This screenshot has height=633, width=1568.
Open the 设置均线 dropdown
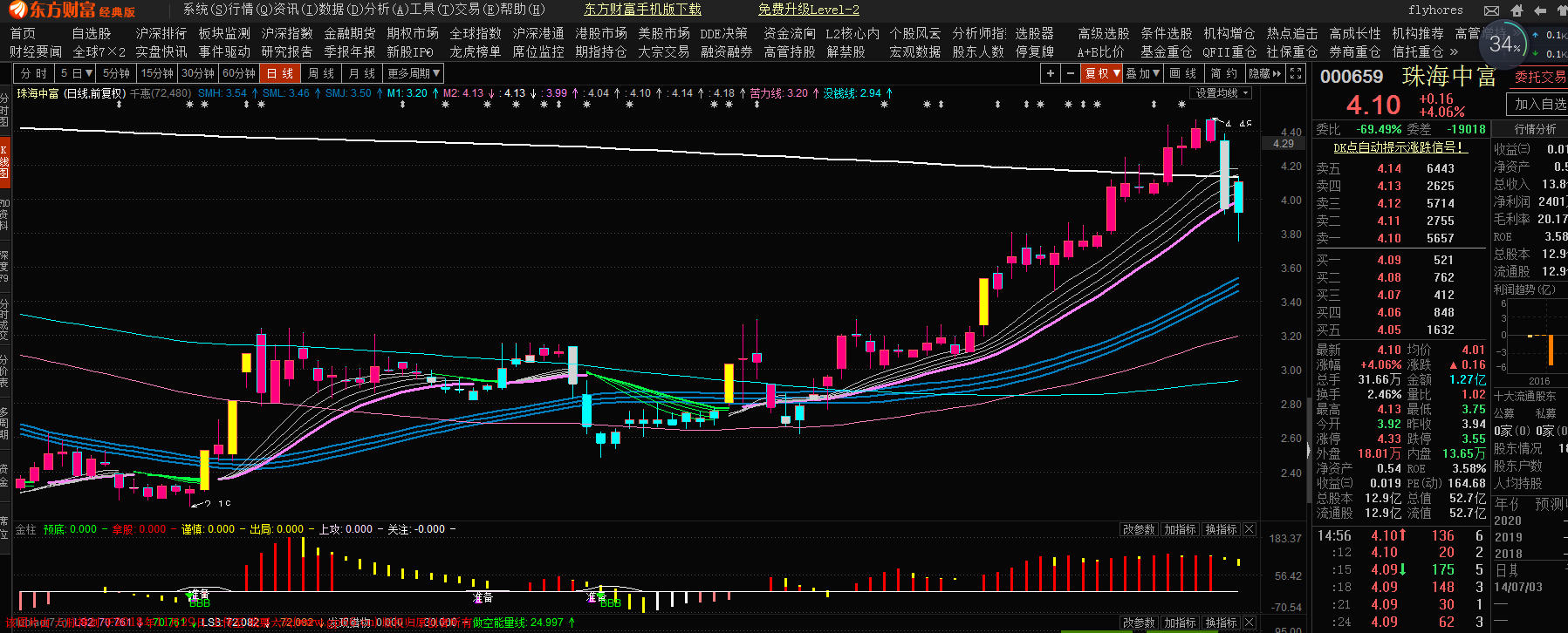pos(1222,93)
